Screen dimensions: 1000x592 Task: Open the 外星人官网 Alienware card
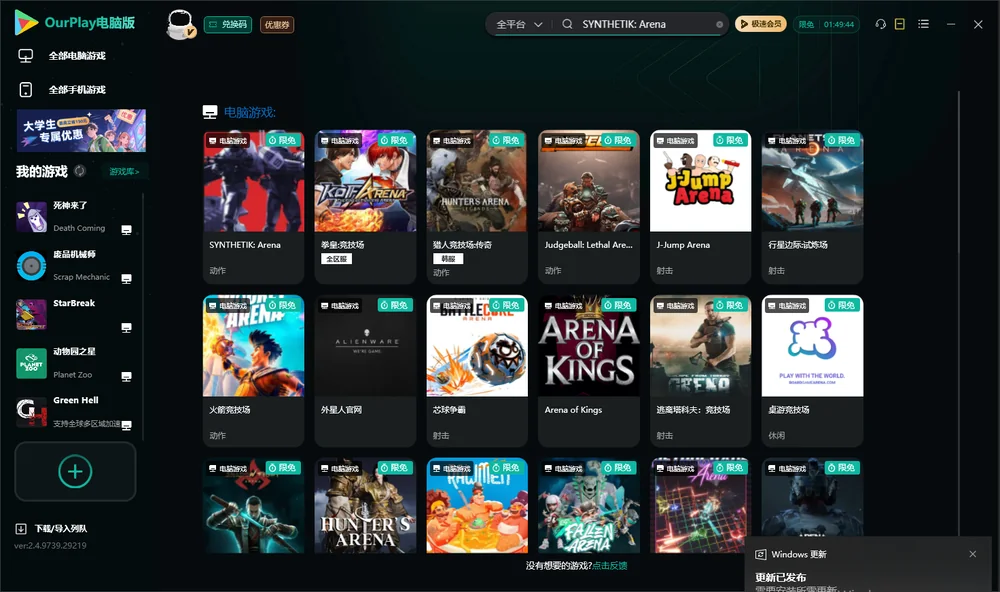click(x=365, y=371)
